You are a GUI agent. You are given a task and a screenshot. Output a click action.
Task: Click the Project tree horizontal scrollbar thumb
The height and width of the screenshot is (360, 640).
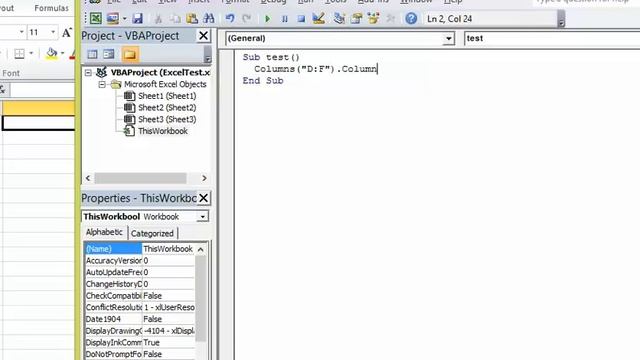pos(140,178)
